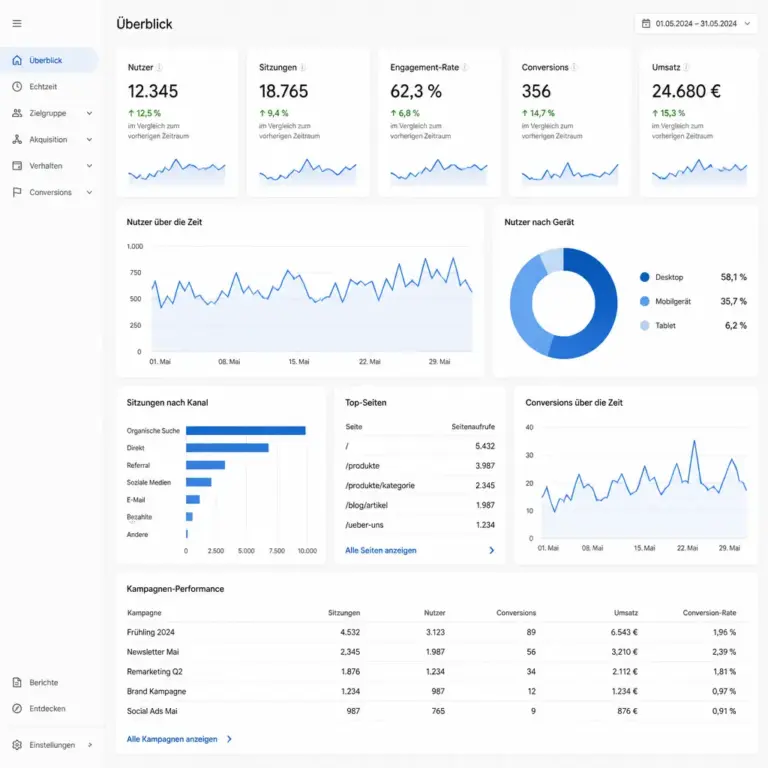Click the Seitenaufrufe column header
768x768 pixels.
click(473, 427)
